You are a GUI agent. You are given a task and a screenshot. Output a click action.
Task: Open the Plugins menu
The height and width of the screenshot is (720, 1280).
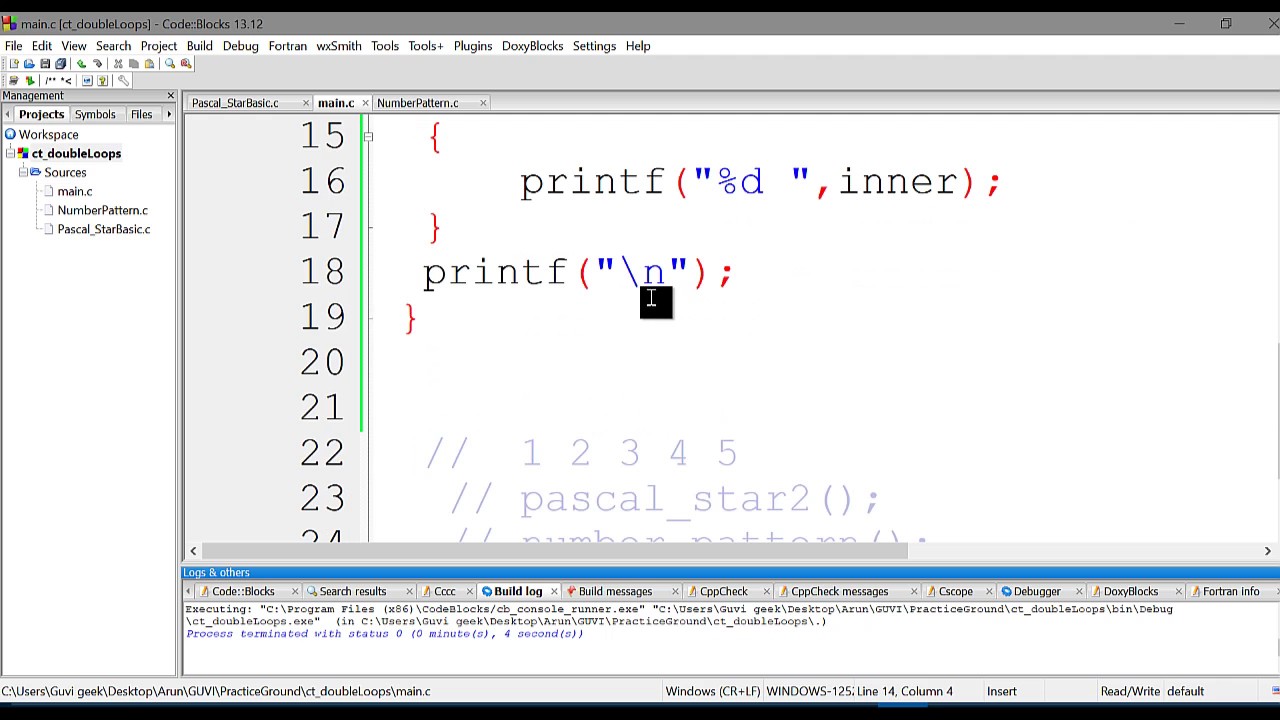point(473,46)
